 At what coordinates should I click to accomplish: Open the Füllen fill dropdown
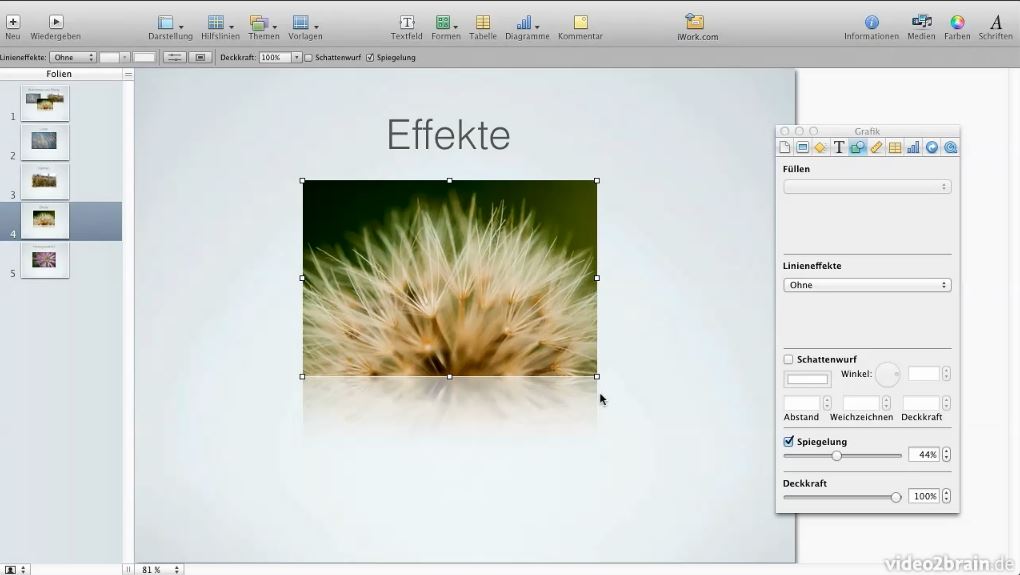pos(867,187)
